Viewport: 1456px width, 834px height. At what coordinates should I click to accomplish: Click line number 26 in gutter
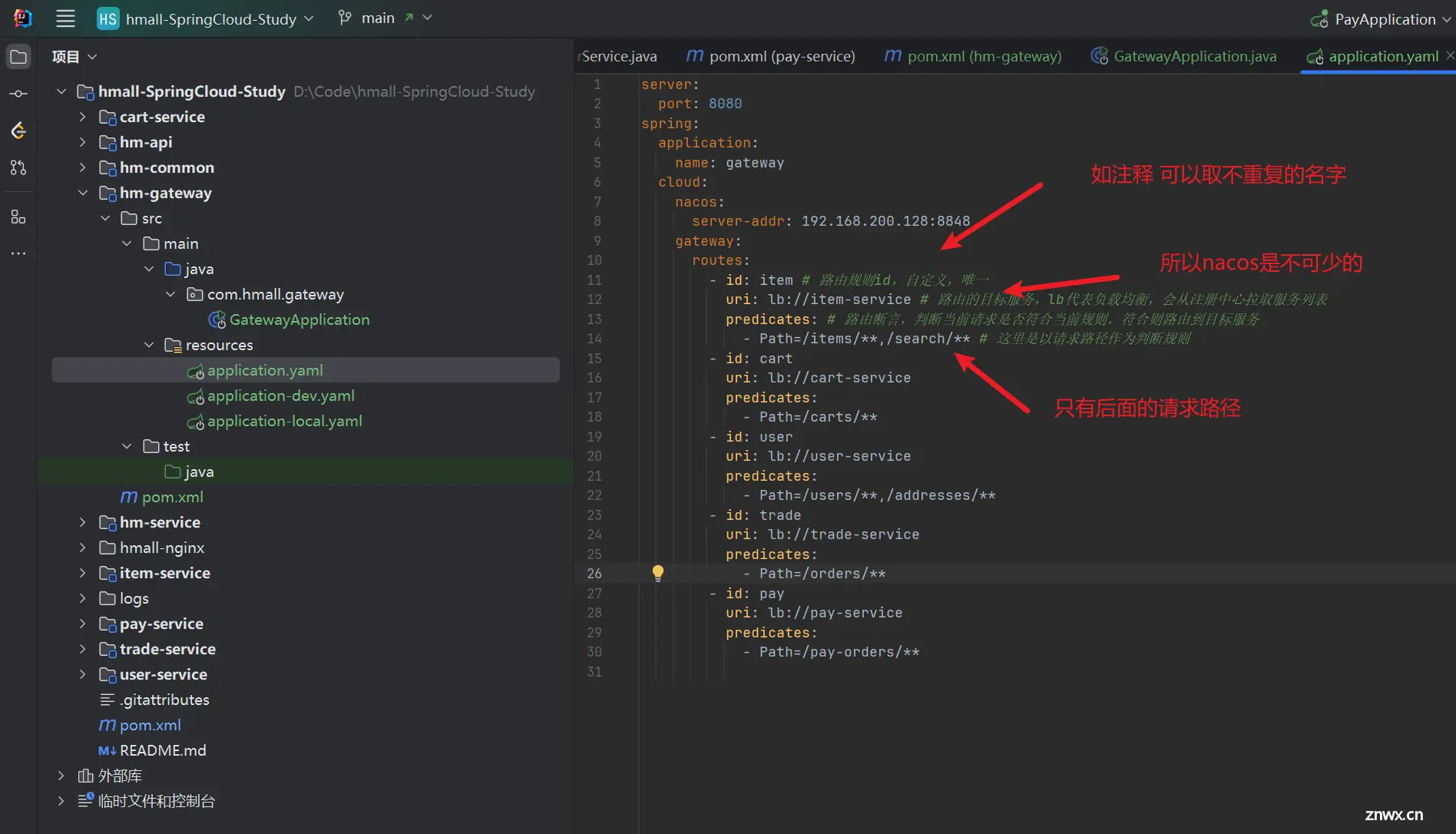[594, 573]
